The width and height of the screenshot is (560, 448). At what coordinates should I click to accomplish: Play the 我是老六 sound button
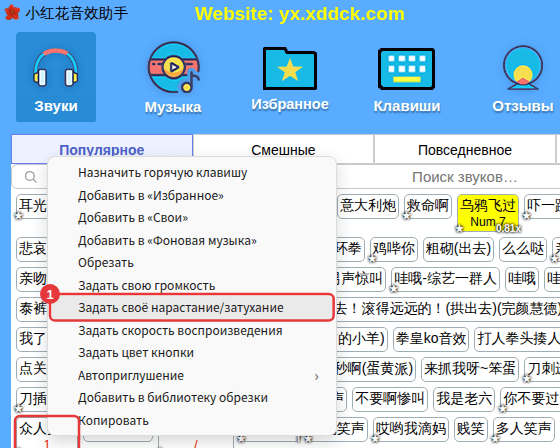tap(464, 399)
